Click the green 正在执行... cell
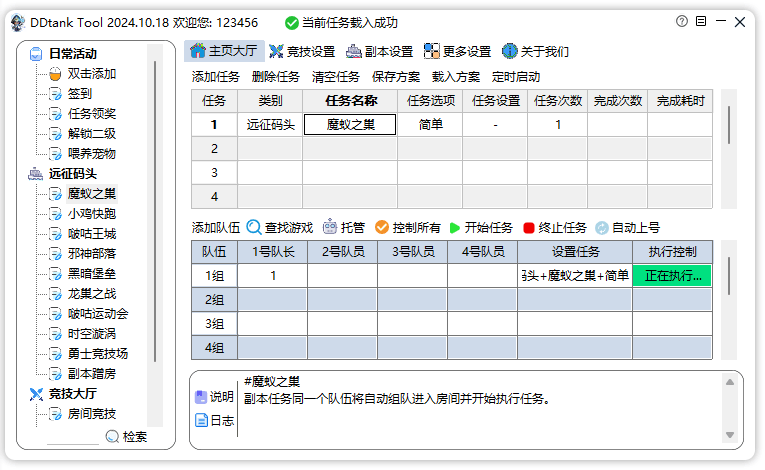This screenshot has width=765, height=470. [x=672, y=276]
